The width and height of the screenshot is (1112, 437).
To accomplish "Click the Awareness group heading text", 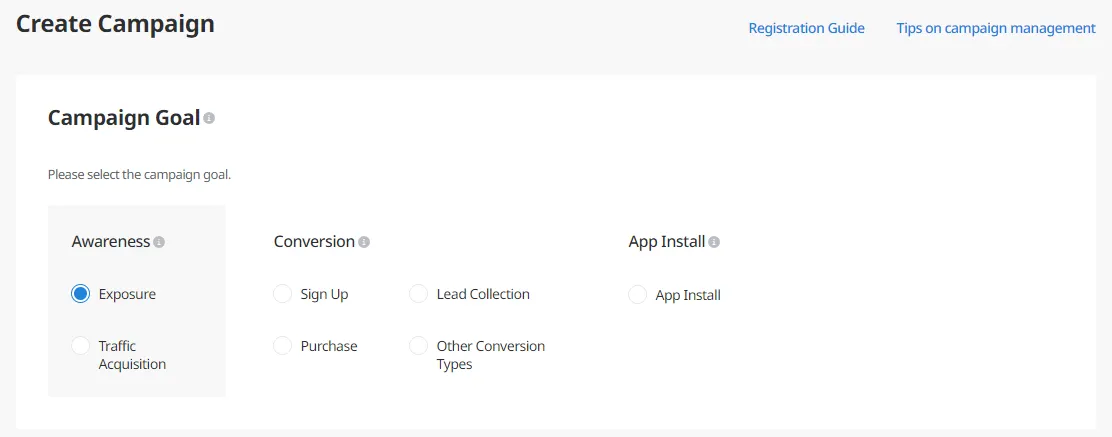I will (x=111, y=242).
